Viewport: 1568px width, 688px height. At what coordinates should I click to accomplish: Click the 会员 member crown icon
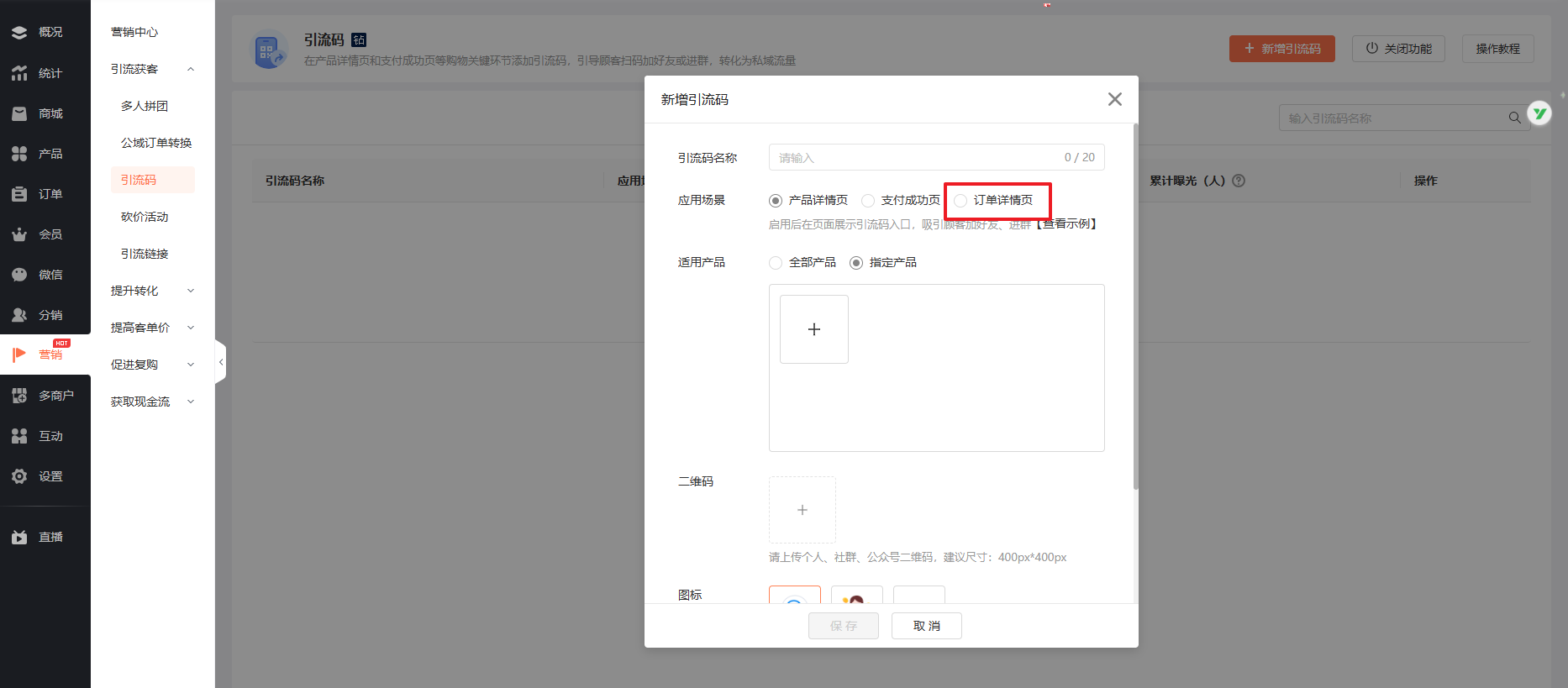coord(19,234)
